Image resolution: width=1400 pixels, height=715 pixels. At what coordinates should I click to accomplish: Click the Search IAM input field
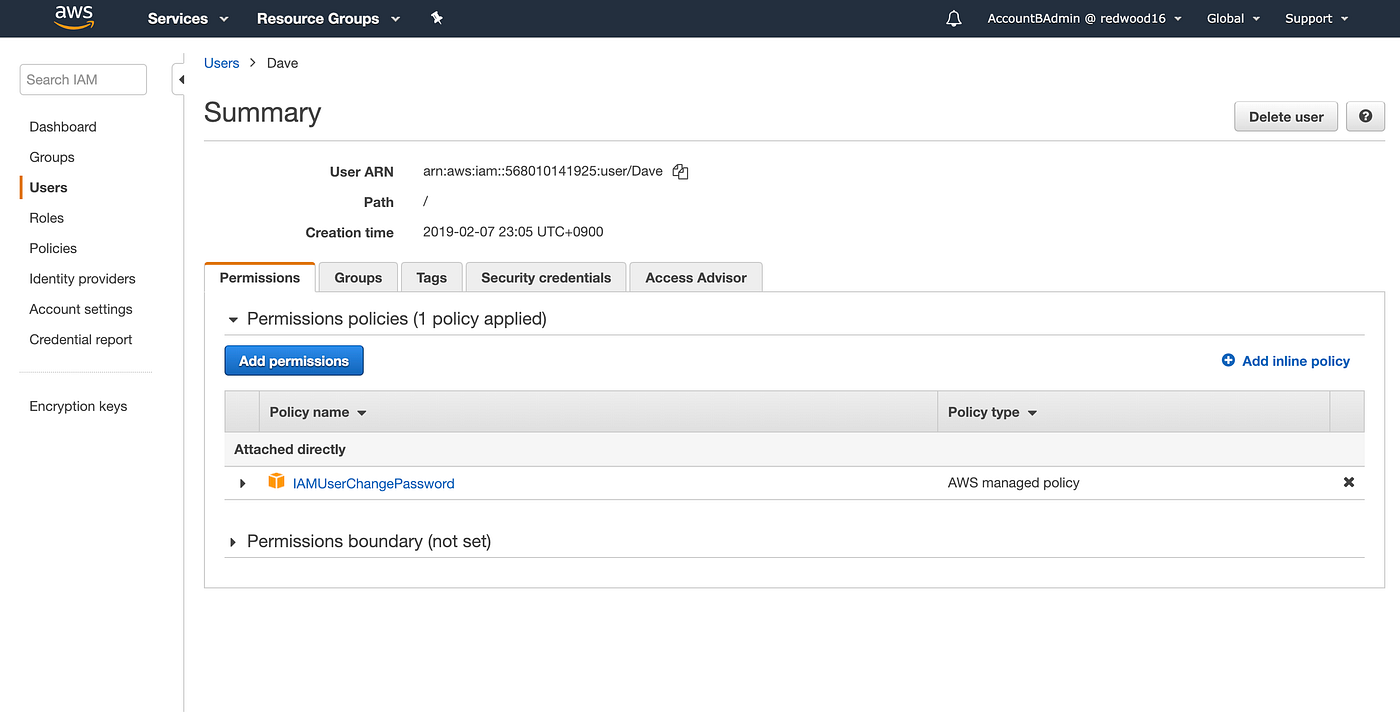[83, 79]
